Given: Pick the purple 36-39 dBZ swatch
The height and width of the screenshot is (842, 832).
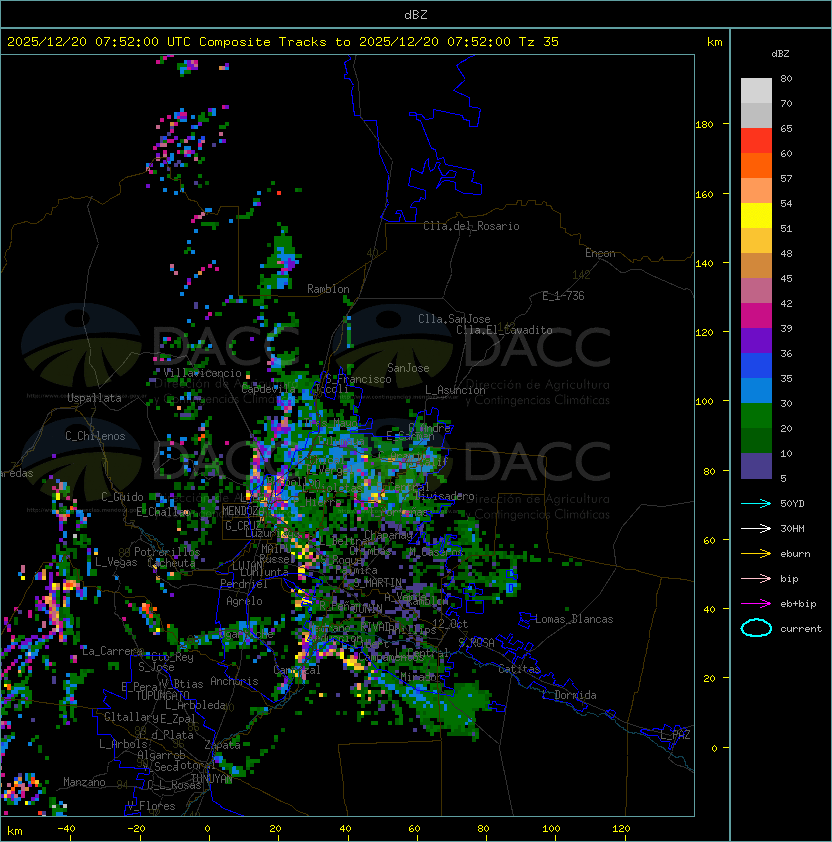Looking at the screenshot, I should click(x=756, y=341).
